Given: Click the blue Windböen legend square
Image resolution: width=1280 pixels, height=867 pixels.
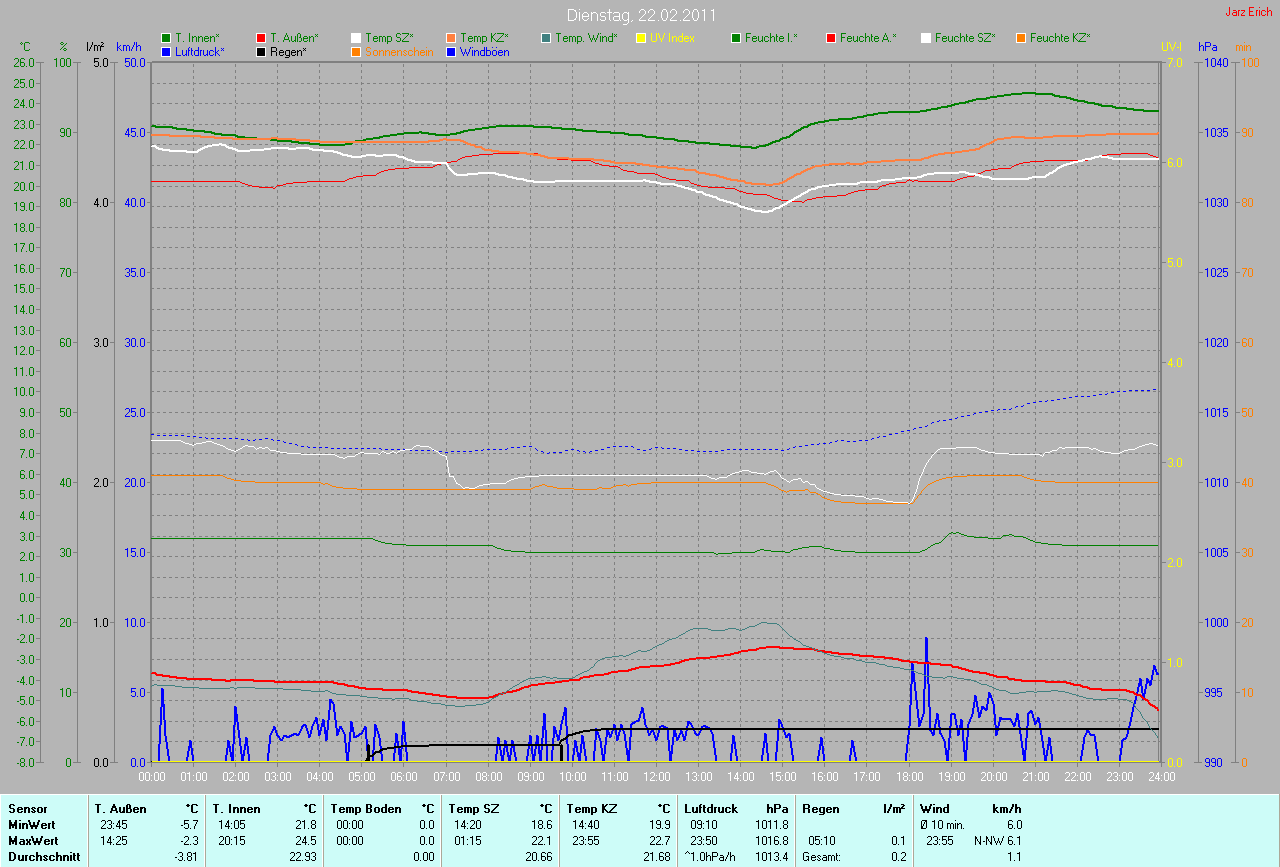Looking at the screenshot, I should 451,51.
